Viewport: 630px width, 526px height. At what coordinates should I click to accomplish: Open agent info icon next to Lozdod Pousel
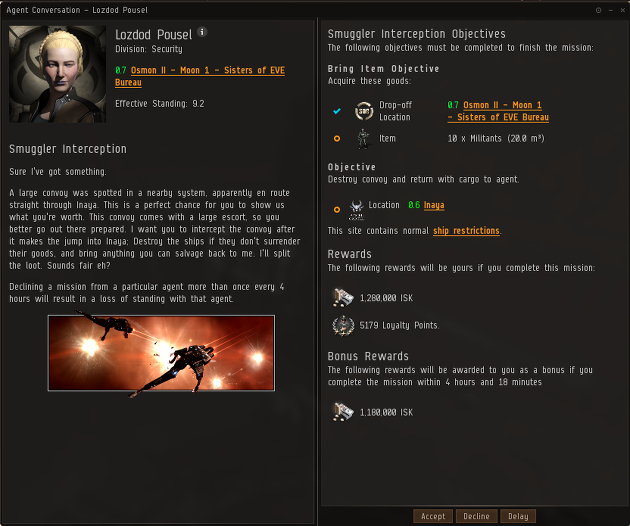pos(202,32)
